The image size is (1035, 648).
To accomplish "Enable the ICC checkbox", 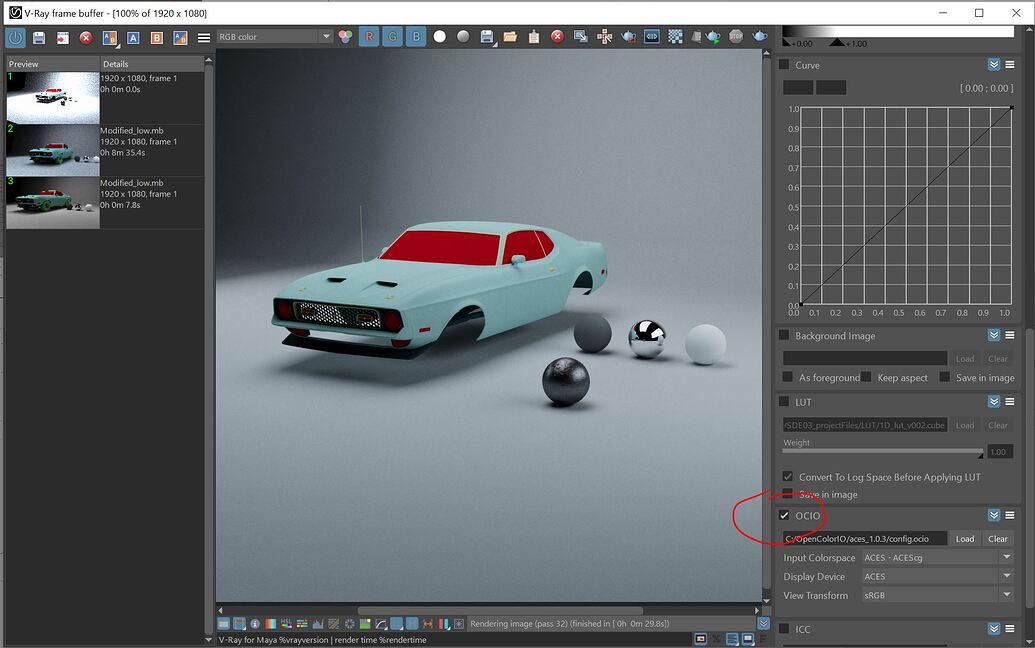I will coord(784,629).
